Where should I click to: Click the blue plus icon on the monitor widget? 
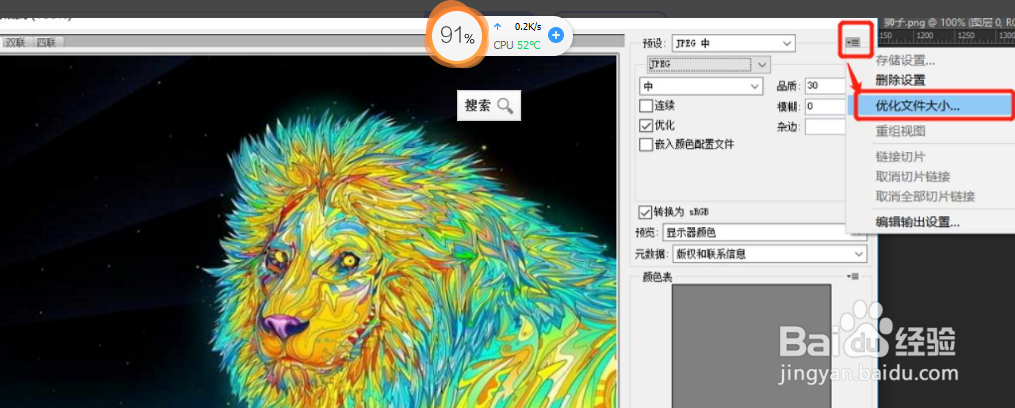tap(555, 35)
